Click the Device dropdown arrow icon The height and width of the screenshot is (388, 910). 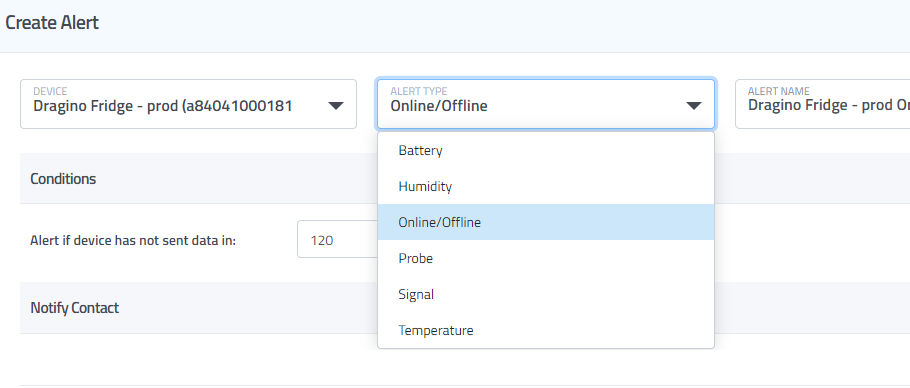(x=335, y=106)
